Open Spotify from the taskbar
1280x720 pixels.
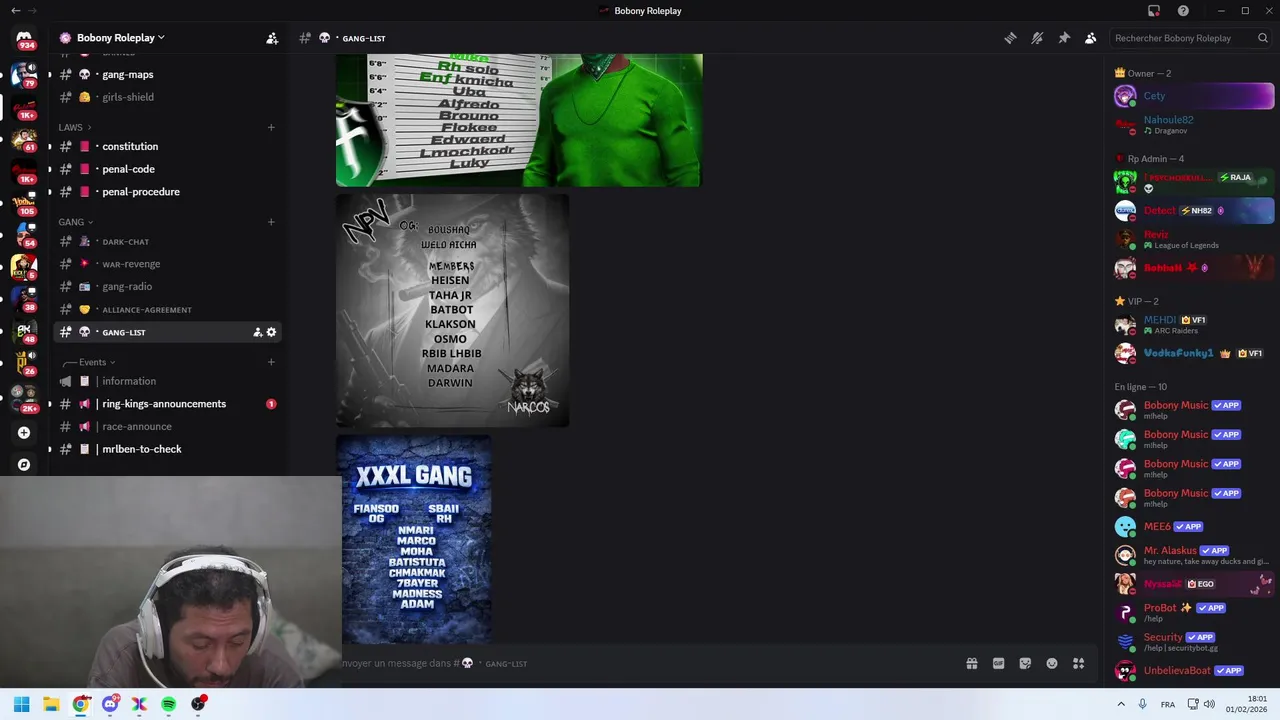pos(169,704)
